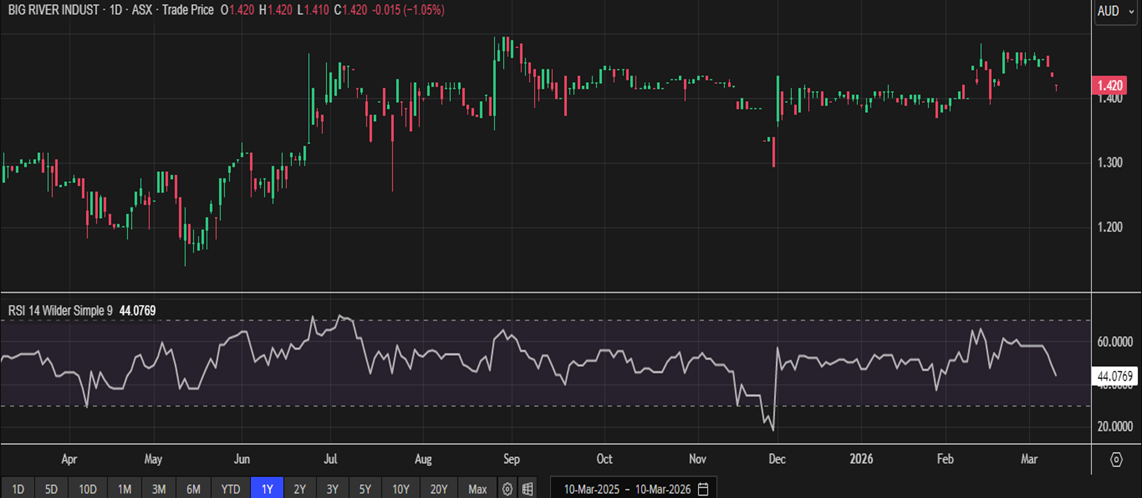Click the May label on time axis
This screenshot has height=498, width=1142.
coord(153,460)
